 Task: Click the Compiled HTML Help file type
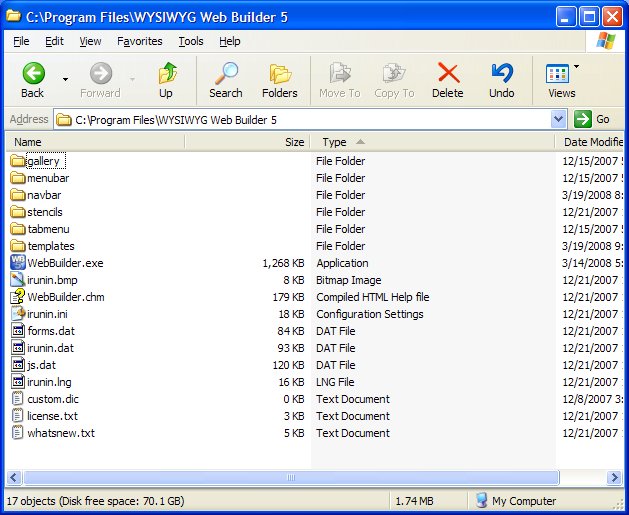[373, 297]
